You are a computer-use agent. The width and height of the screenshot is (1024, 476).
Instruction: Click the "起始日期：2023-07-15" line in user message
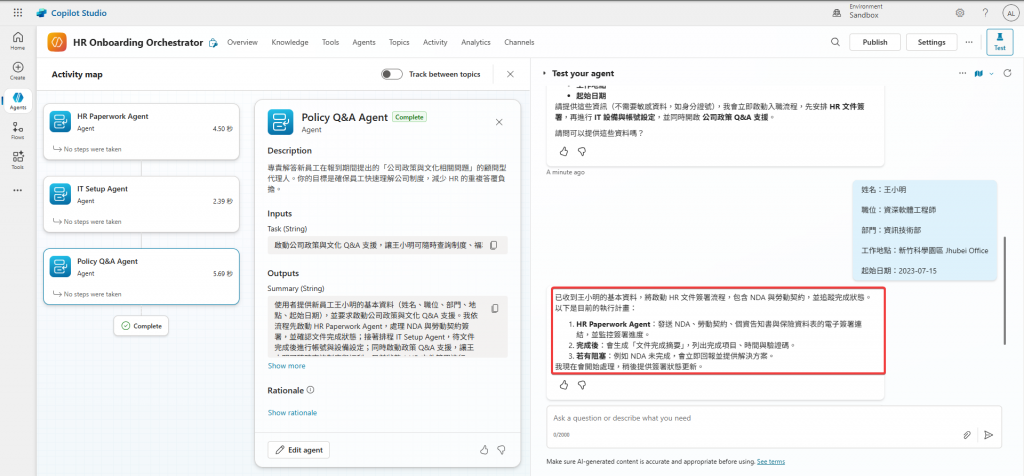[899, 270]
